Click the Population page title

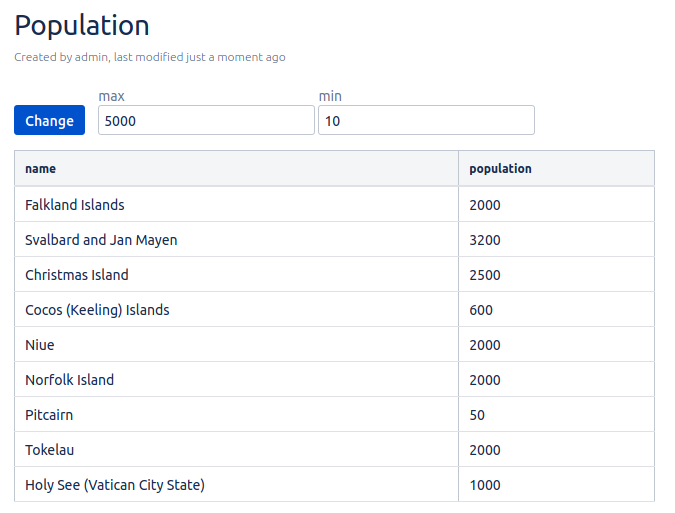click(82, 26)
